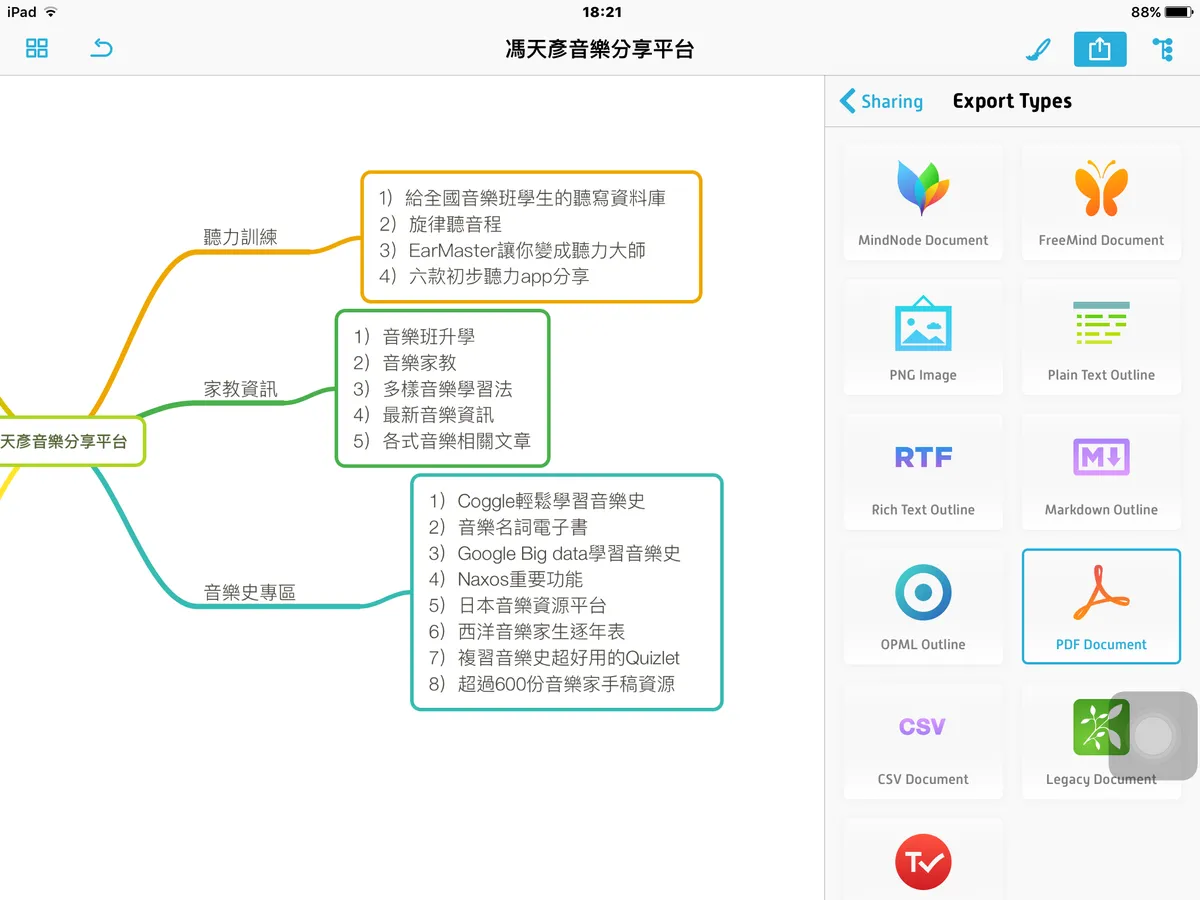Select FreeMind Document butterfly icon

coord(1101,188)
